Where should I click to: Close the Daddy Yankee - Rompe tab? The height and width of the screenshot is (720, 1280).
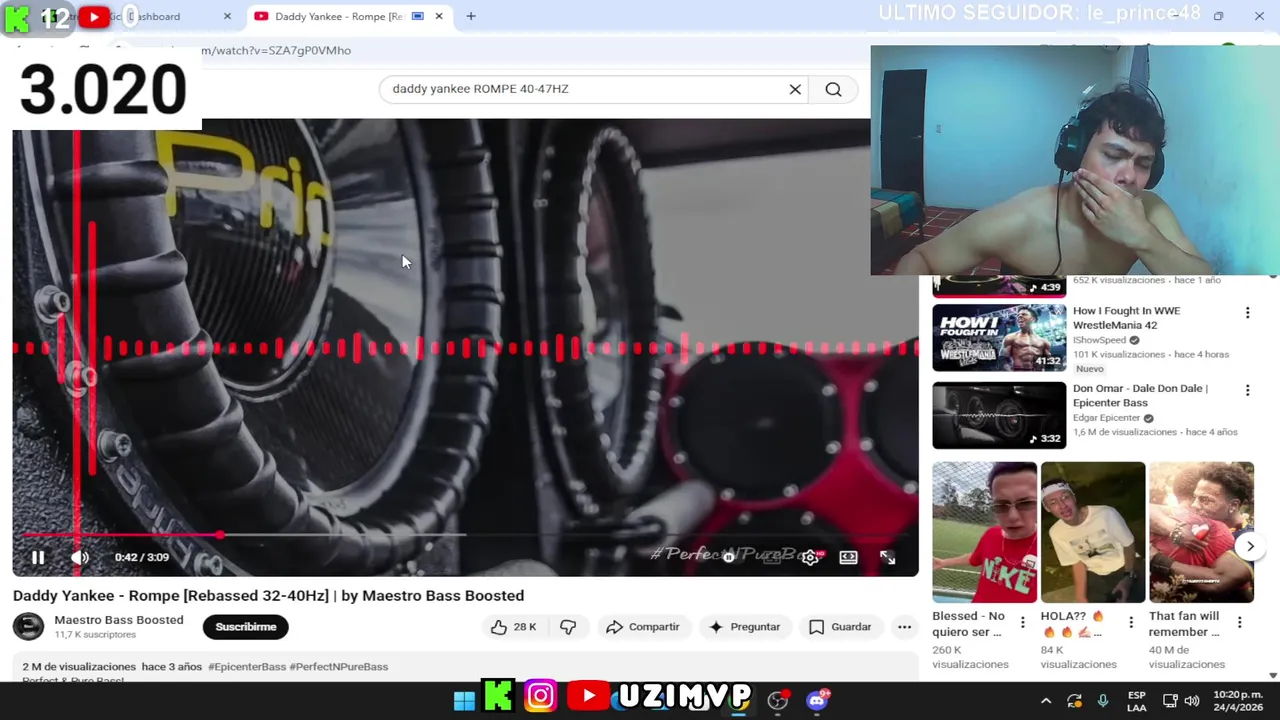point(439,16)
